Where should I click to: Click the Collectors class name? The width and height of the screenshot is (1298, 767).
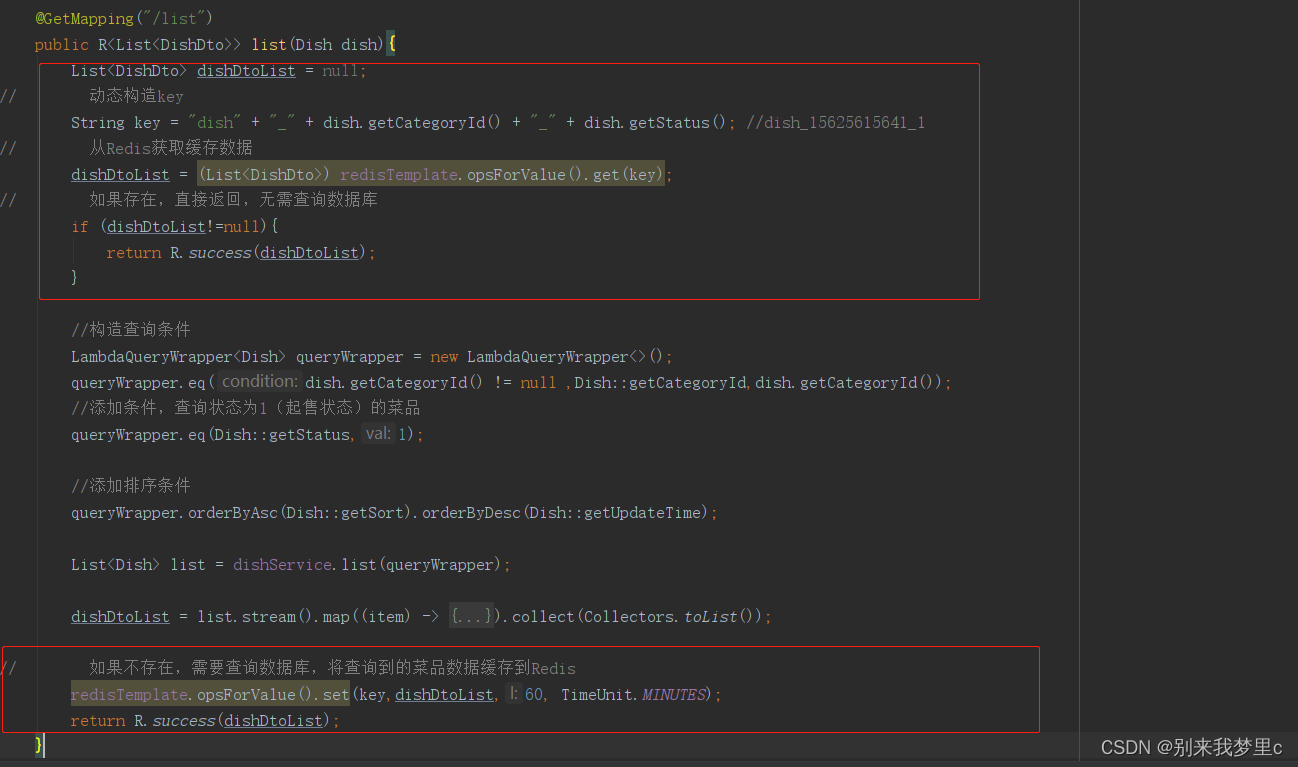629,616
